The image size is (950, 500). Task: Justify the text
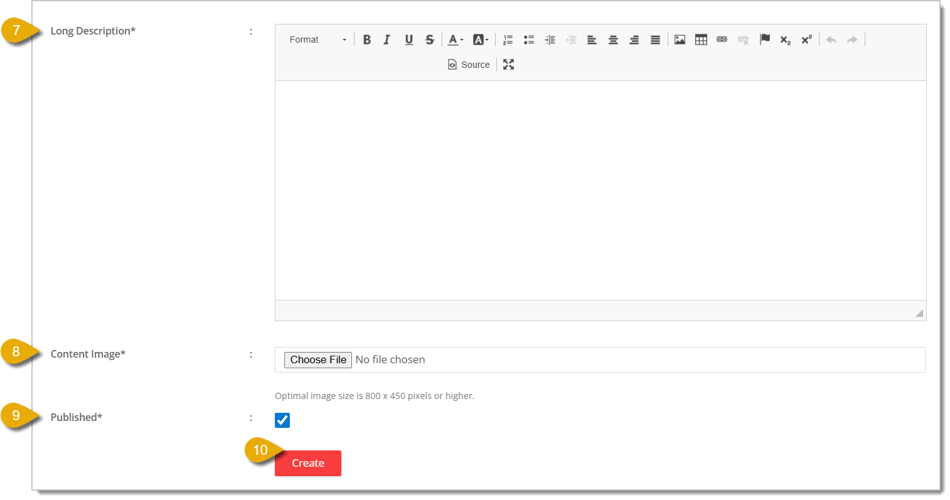click(656, 40)
